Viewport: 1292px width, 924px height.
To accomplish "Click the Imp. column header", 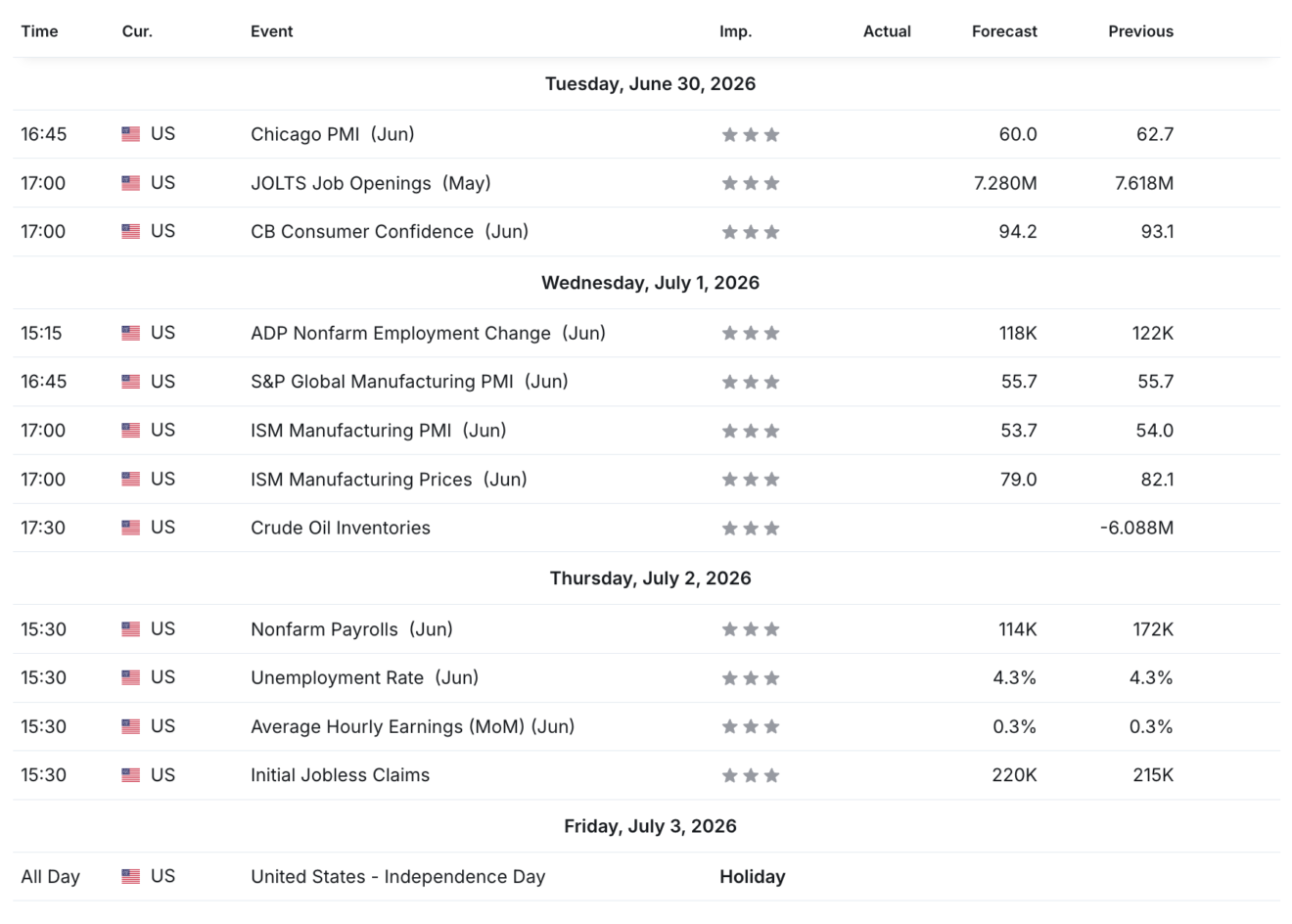I will pos(736,31).
